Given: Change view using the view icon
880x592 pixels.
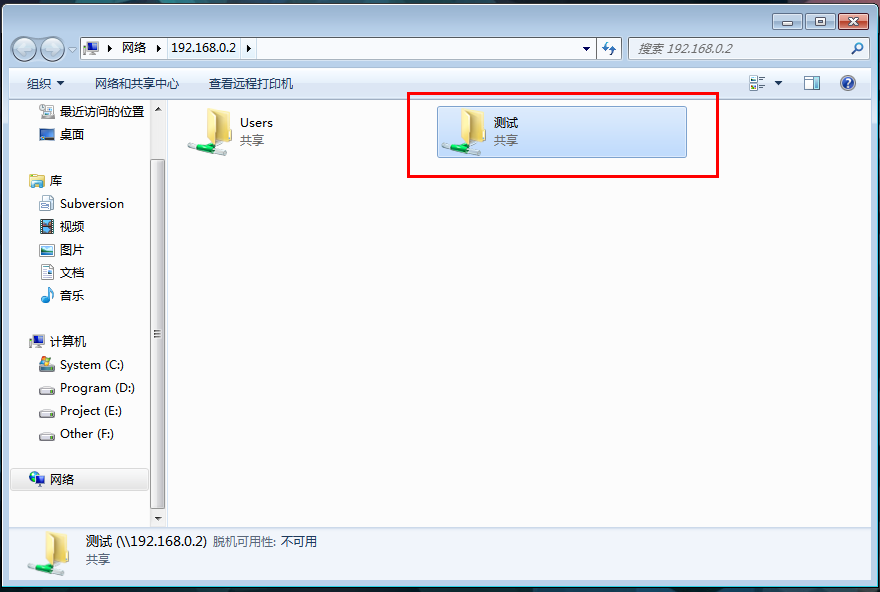Looking at the screenshot, I should coord(757,84).
